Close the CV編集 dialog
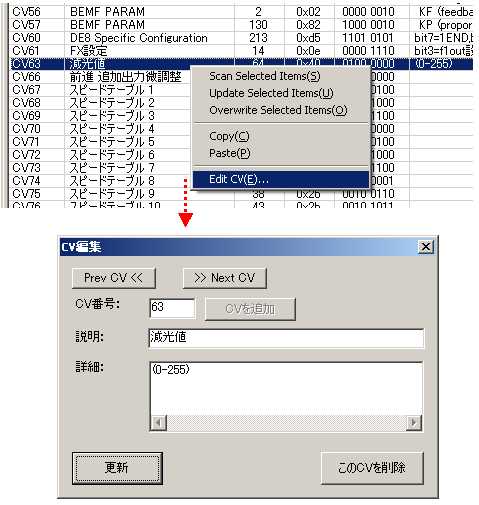This screenshot has height=505, width=479. (x=426, y=247)
